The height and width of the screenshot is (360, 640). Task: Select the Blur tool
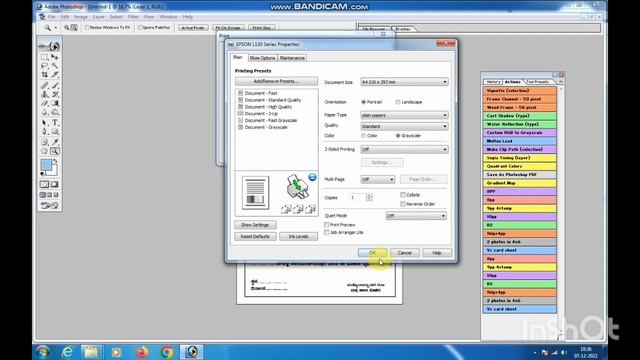[x=44, y=112]
